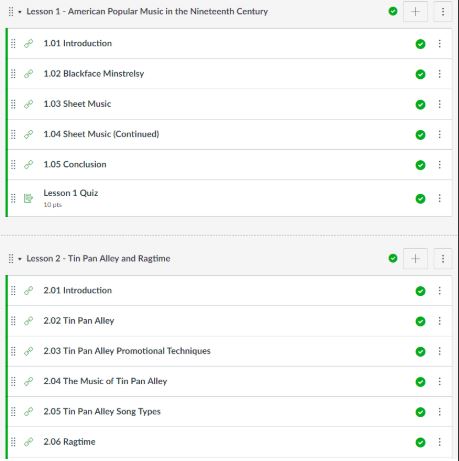Grab the drag handle of 2.02 Tin Pan Alley

click(13, 321)
